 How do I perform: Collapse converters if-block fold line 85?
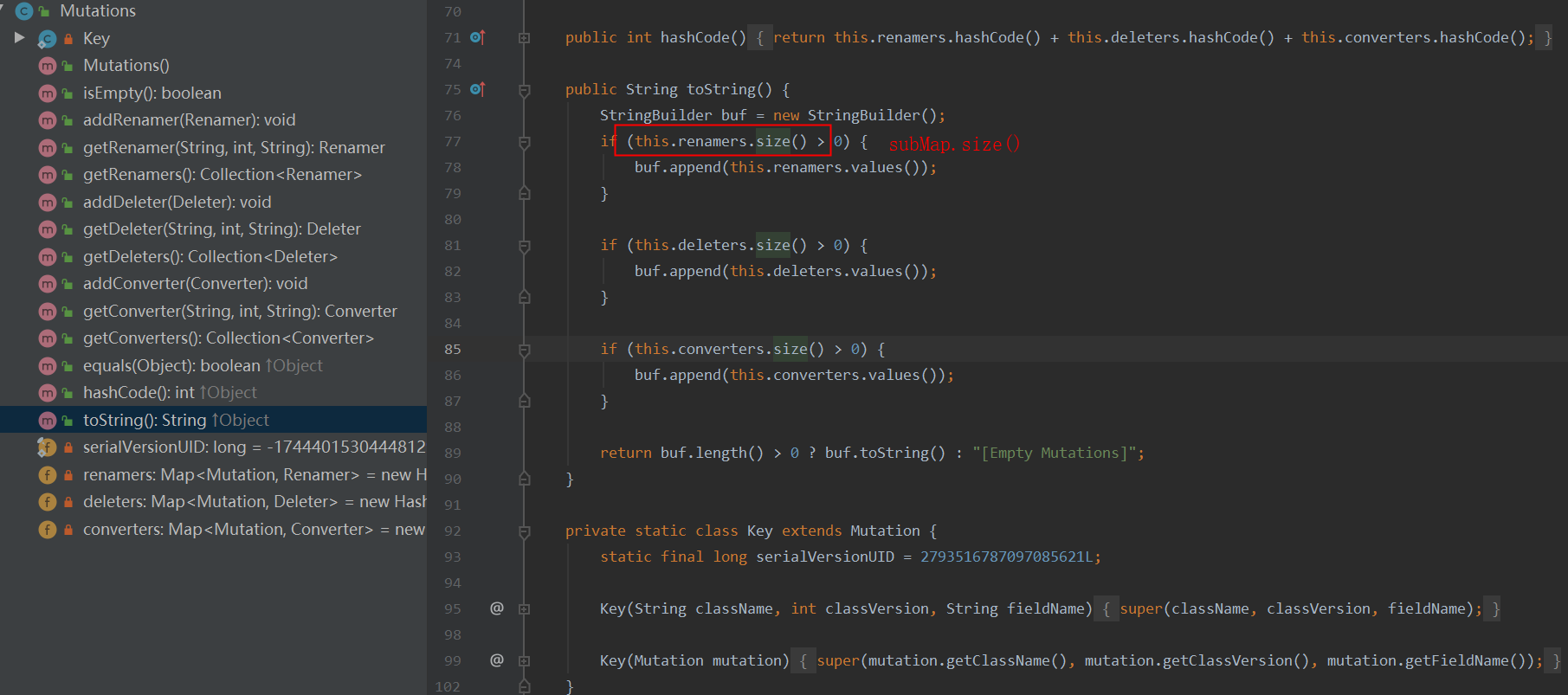524,350
